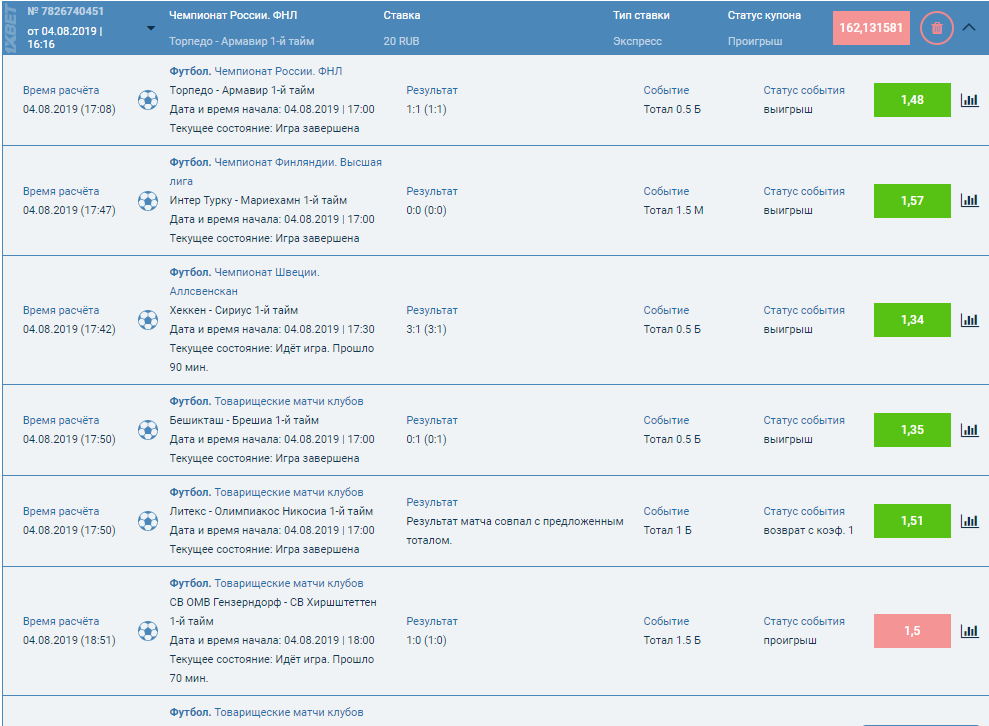This screenshot has height=726, width=989.
Task: Click coupon number 7826740451
Action: click(x=66, y=12)
